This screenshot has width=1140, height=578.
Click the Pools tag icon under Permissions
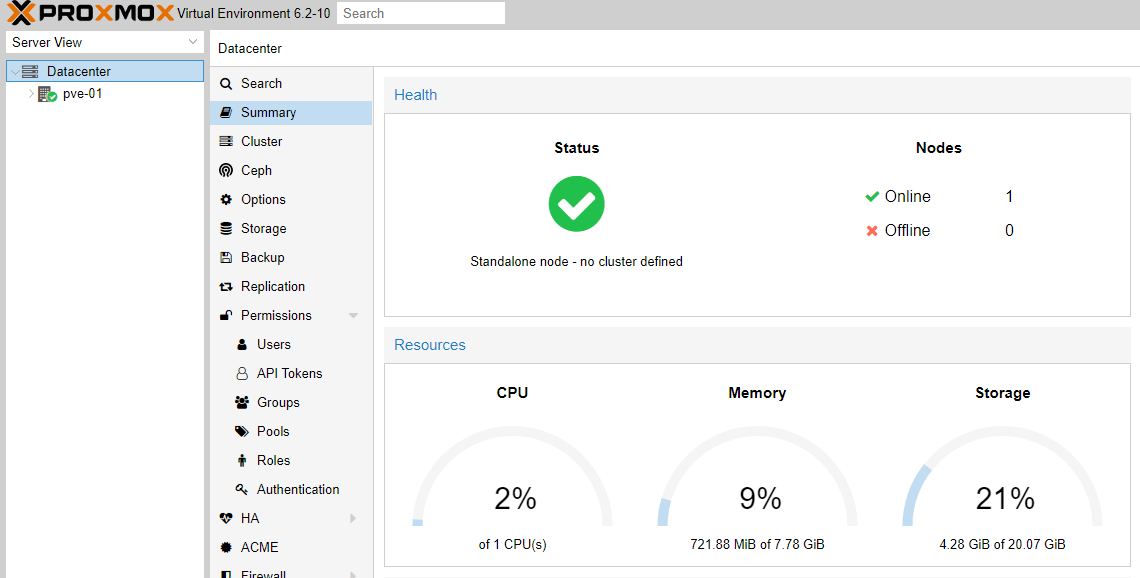click(243, 431)
